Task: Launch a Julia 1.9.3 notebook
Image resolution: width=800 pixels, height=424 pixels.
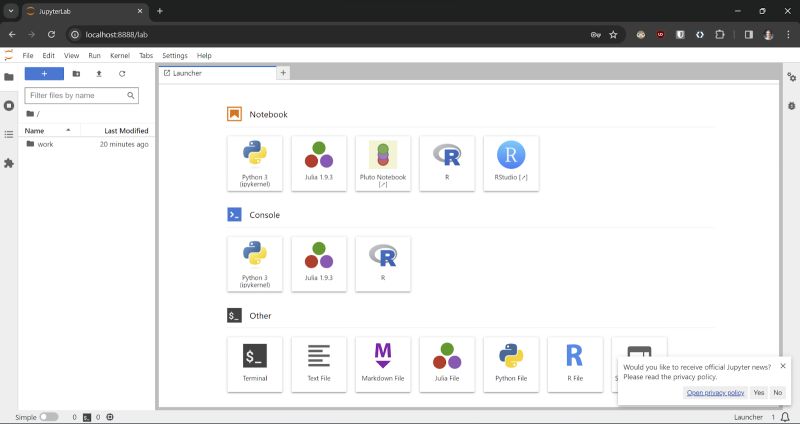Action: click(319, 163)
